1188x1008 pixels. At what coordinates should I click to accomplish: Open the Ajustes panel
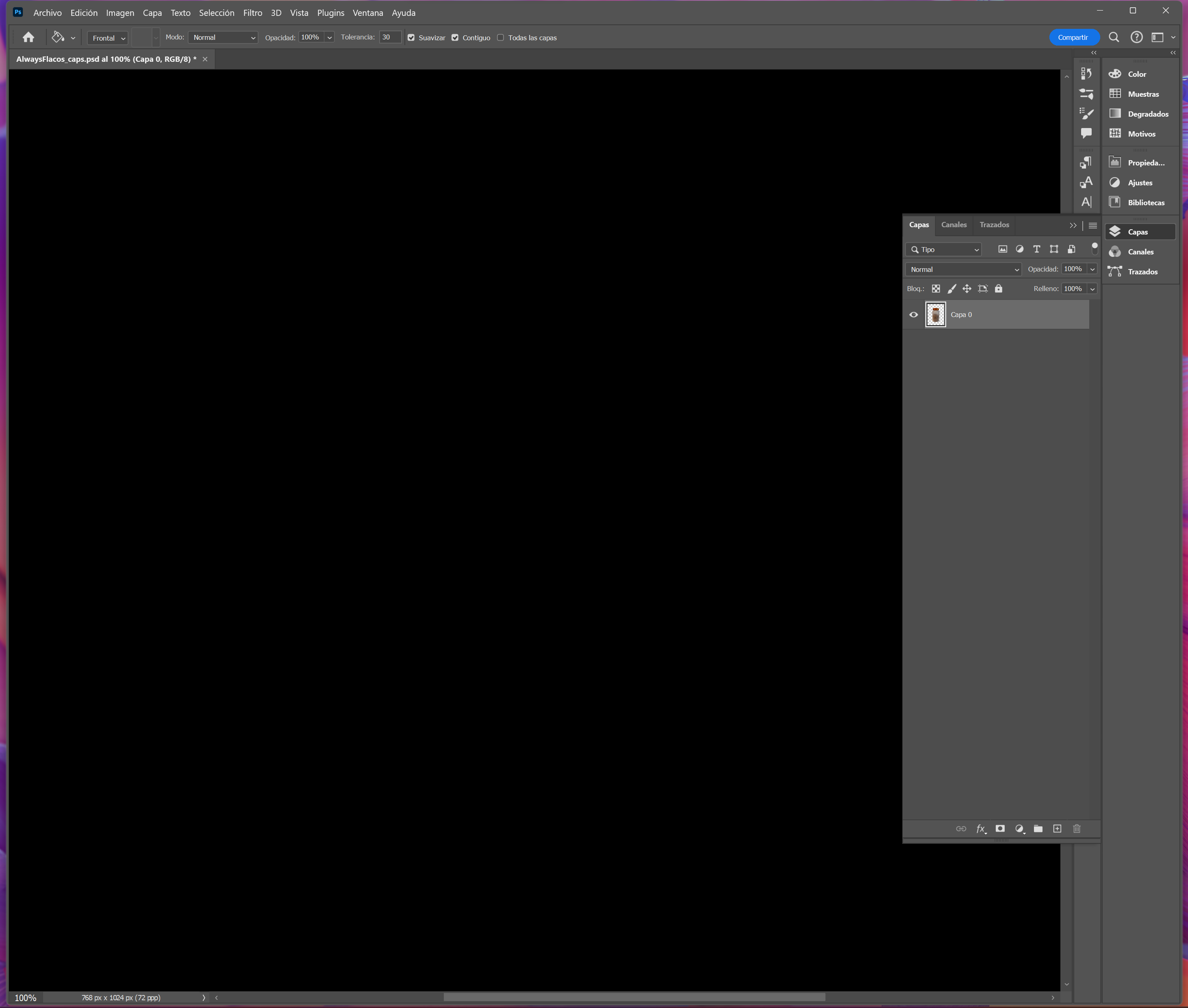(1140, 182)
